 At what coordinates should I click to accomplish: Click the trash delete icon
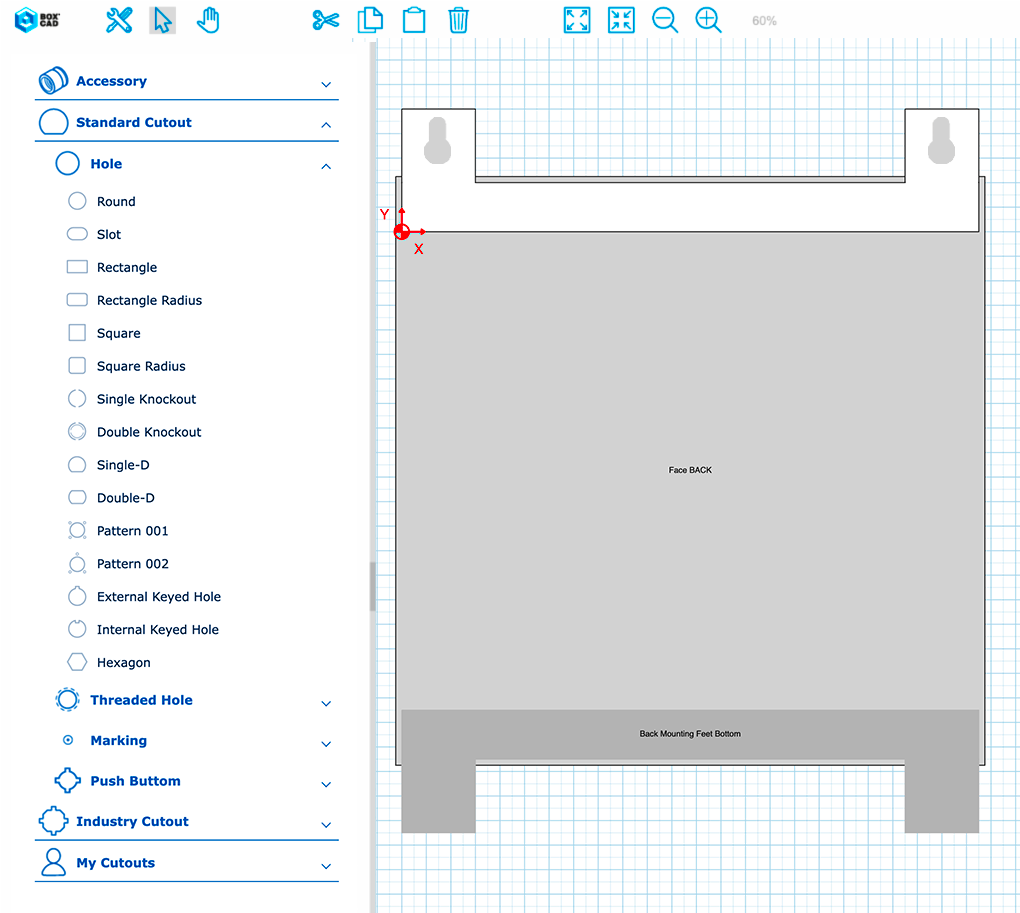click(458, 20)
